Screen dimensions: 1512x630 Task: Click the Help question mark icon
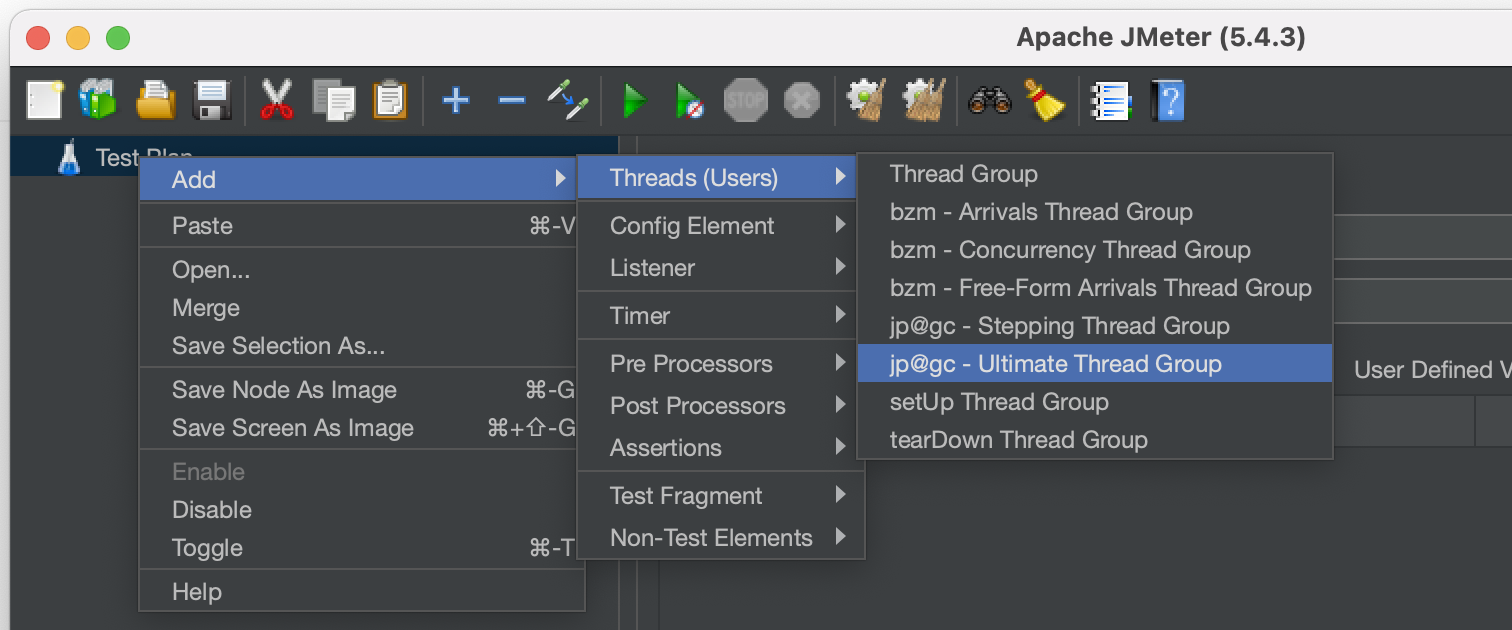1167,100
